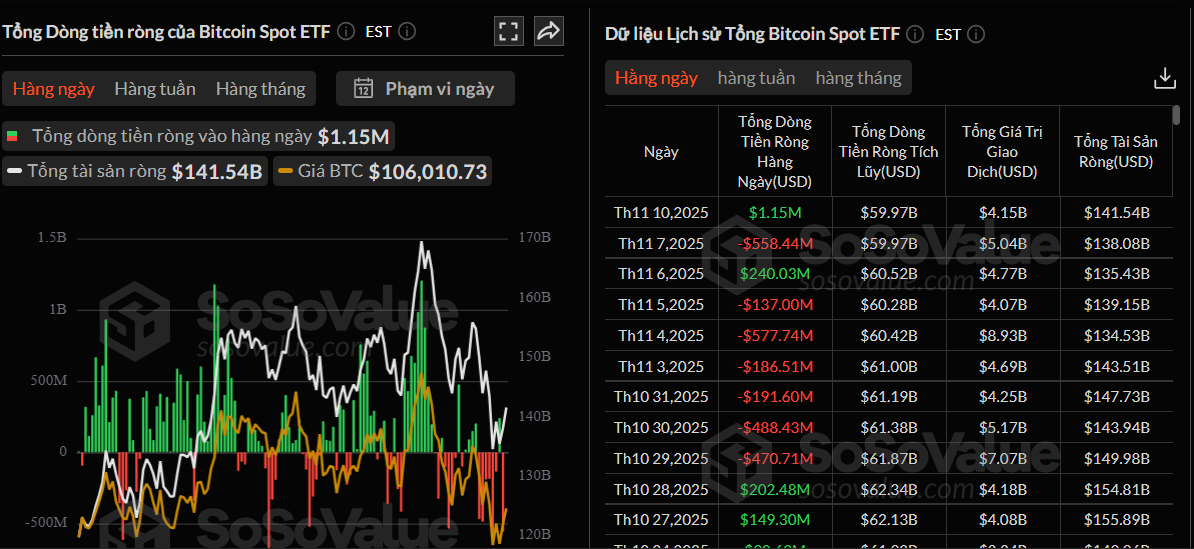The width and height of the screenshot is (1194, 549).
Task: Select hàng tuần tab in history table
Action: click(x=756, y=78)
